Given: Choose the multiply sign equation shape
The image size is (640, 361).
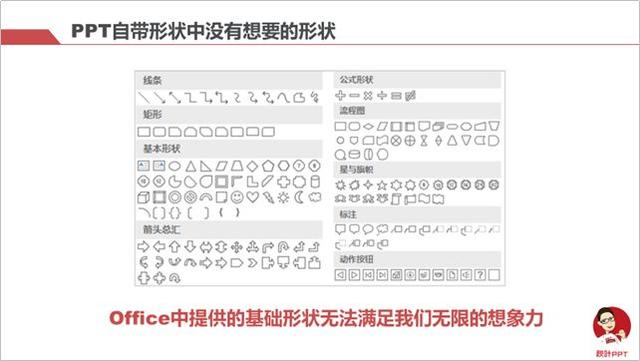Looking at the screenshot, I should (368, 96).
